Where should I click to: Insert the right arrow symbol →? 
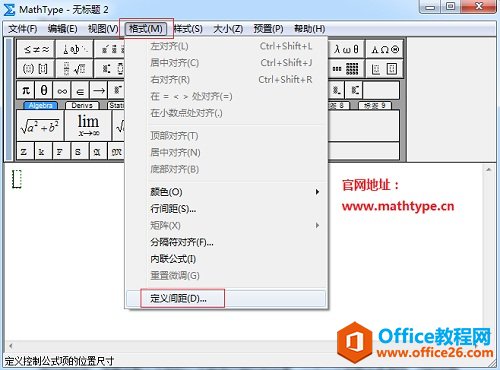click(x=99, y=90)
